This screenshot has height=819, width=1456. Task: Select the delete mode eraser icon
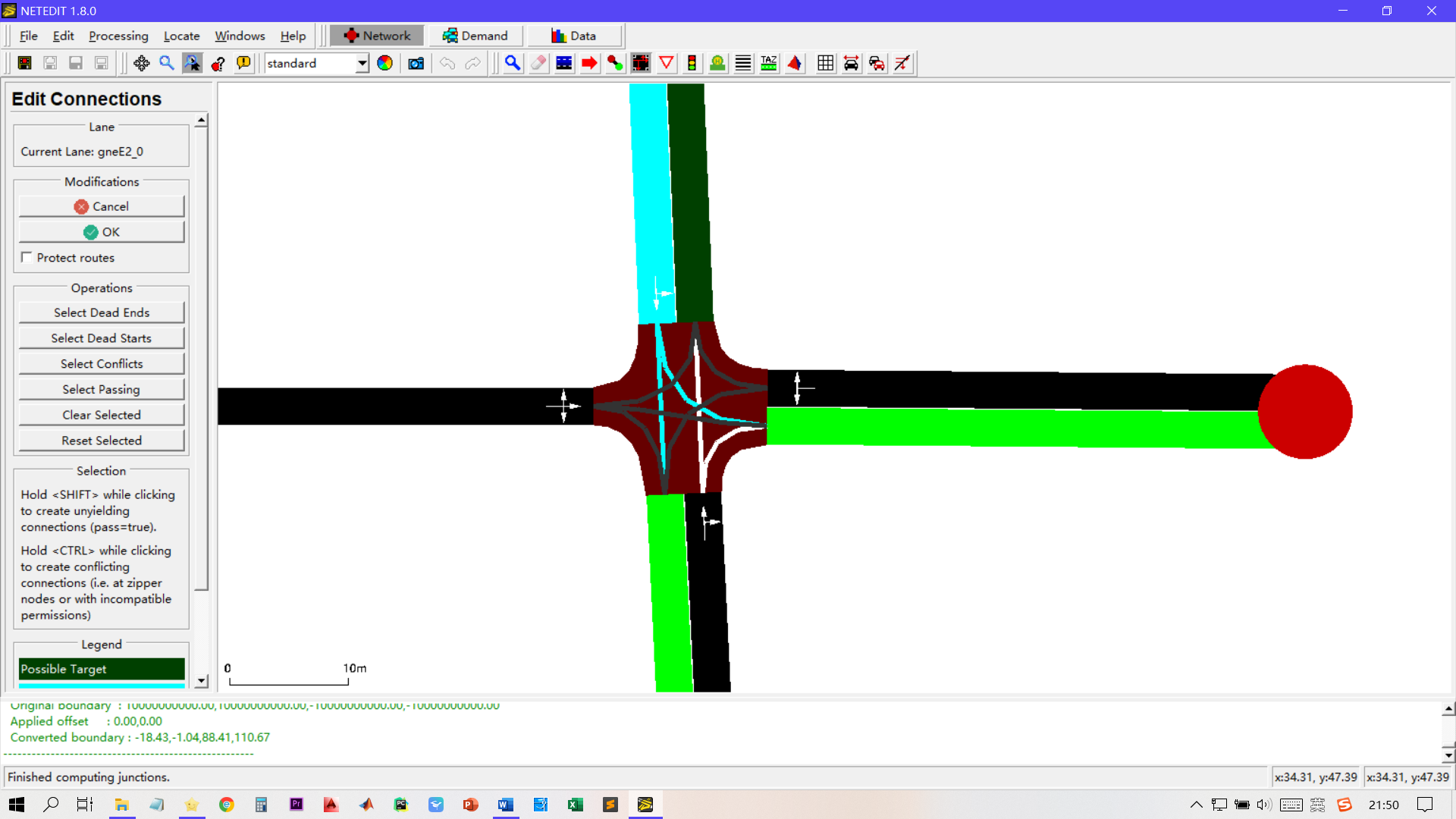(538, 64)
